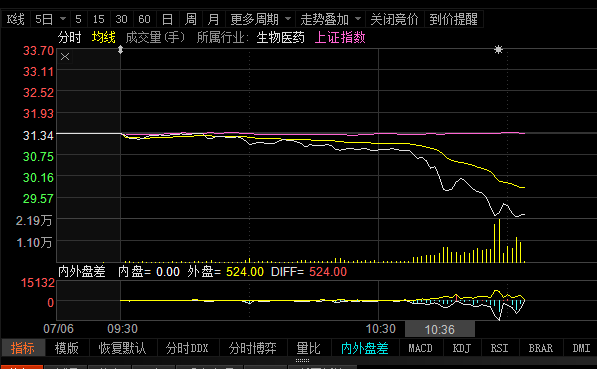Select the RSI indicator
597x369 pixels.
(x=499, y=348)
